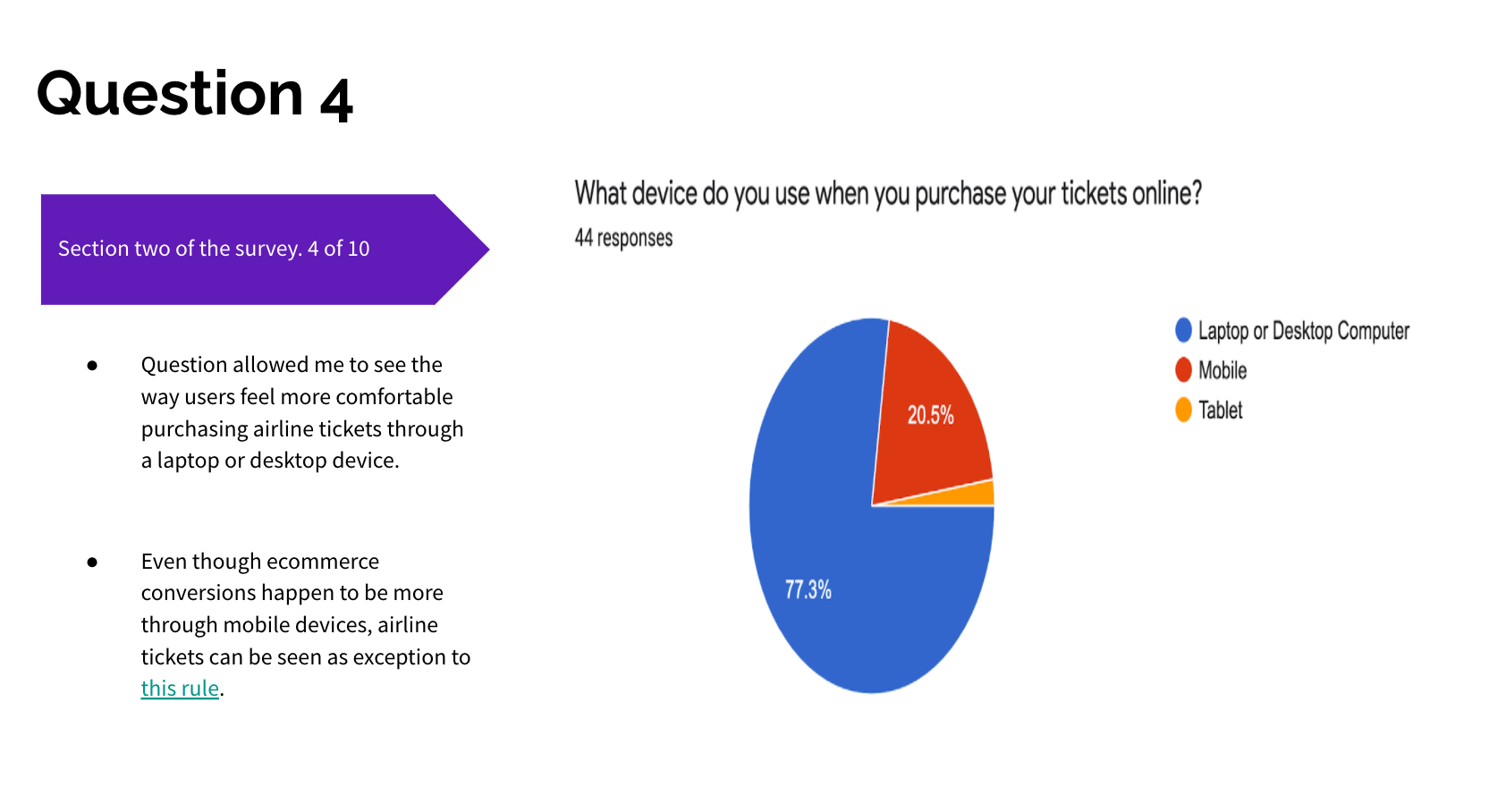Click the "44 responses" text

pos(623,238)
